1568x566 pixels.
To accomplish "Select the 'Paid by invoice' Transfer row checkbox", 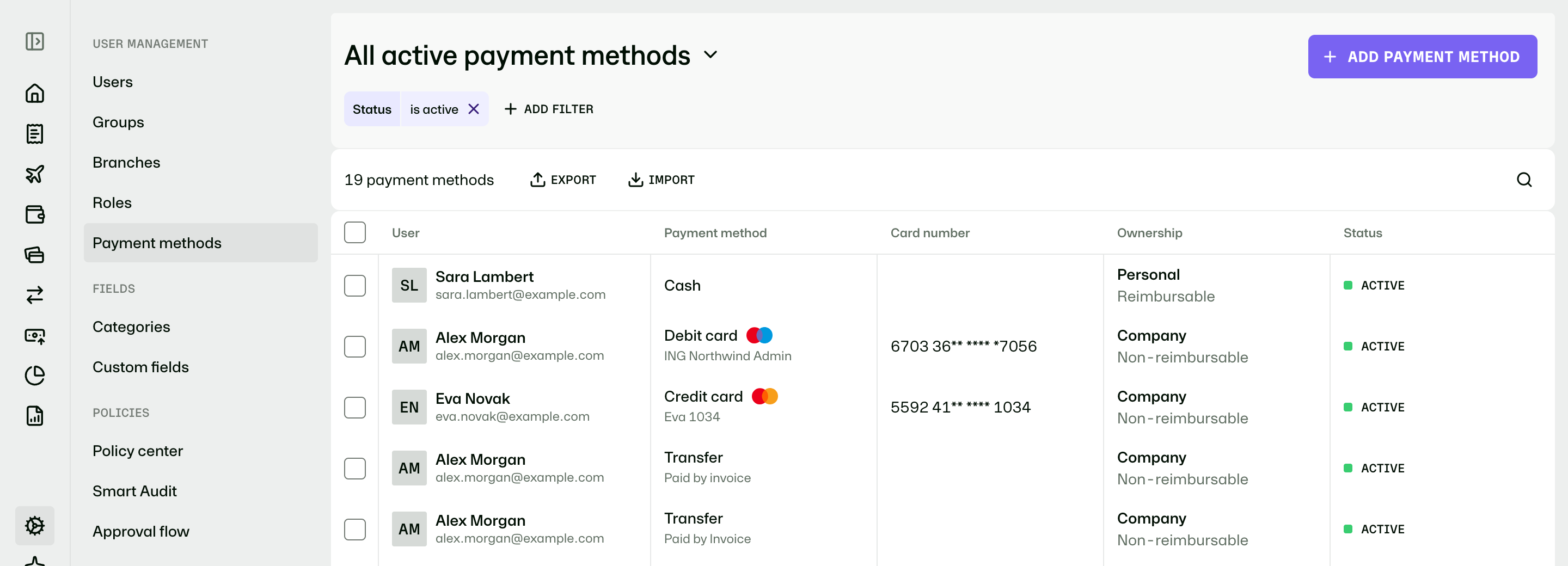I will click(x=355, y=468).
